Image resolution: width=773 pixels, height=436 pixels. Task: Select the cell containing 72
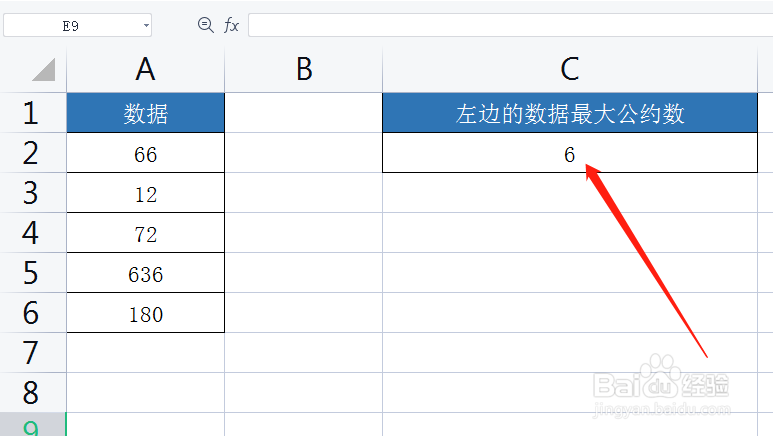tap(146, 234)
